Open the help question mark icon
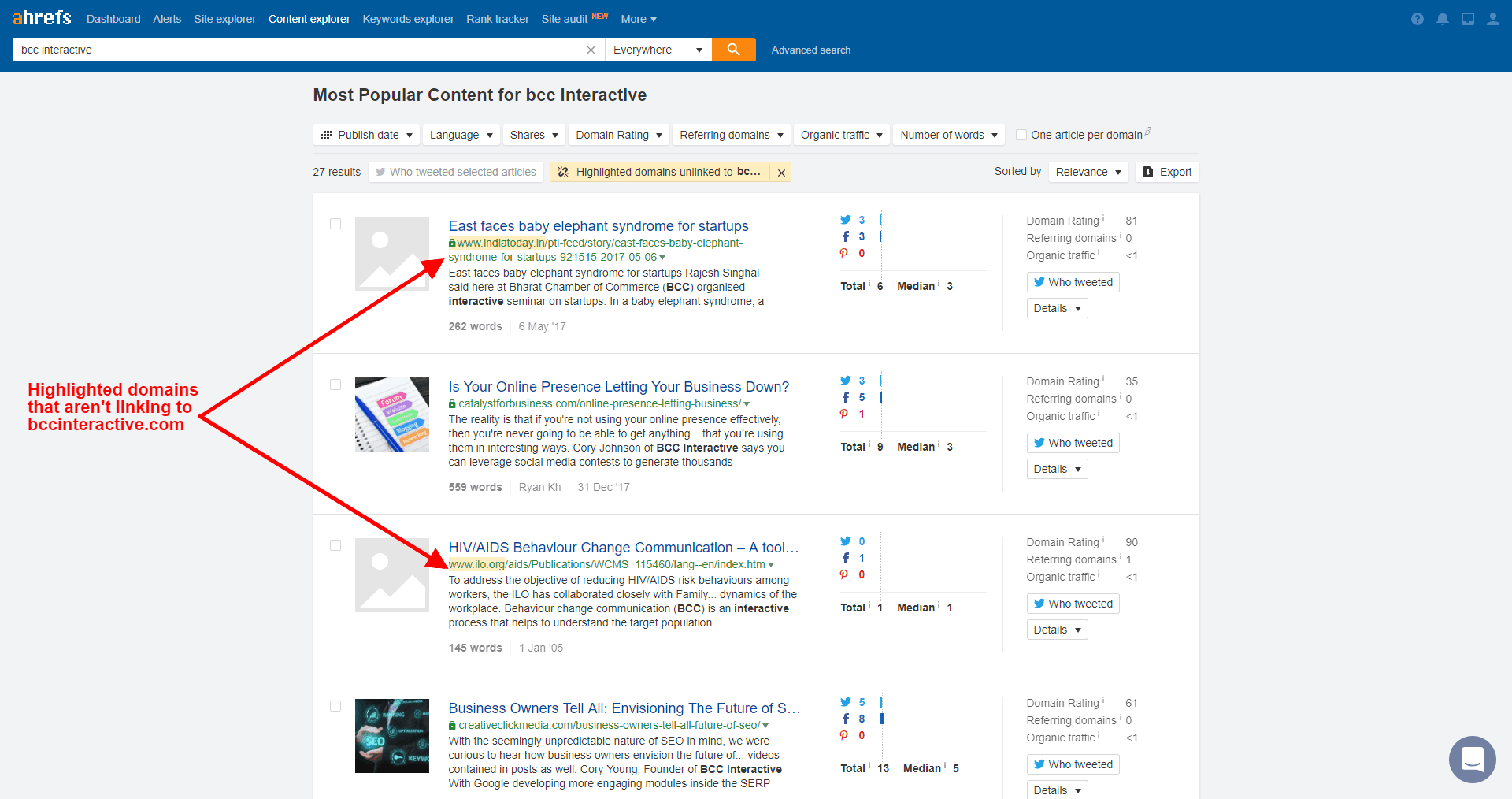1512x799 pixels. (x=1417, y=19)
